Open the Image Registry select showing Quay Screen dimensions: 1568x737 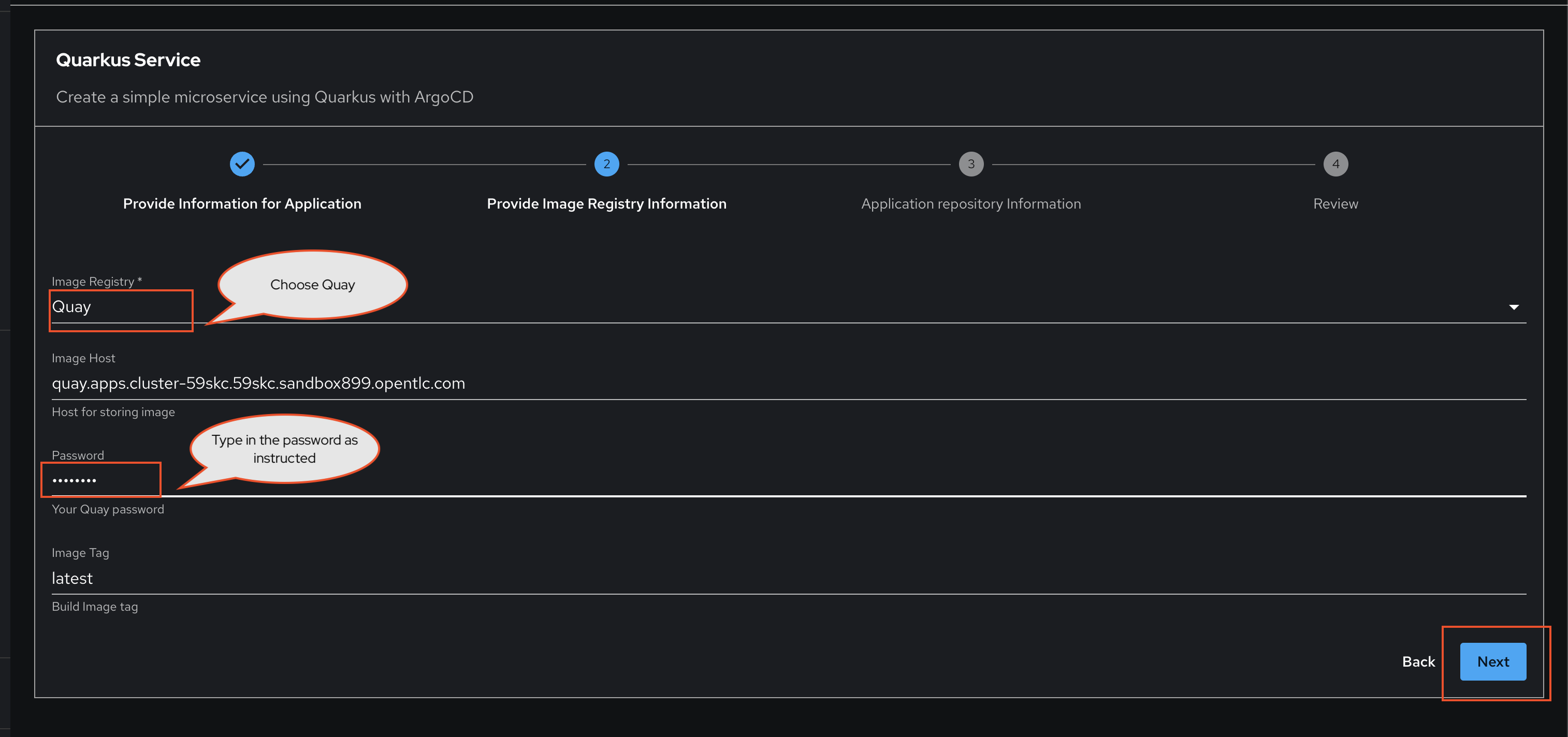click(789, 307)
